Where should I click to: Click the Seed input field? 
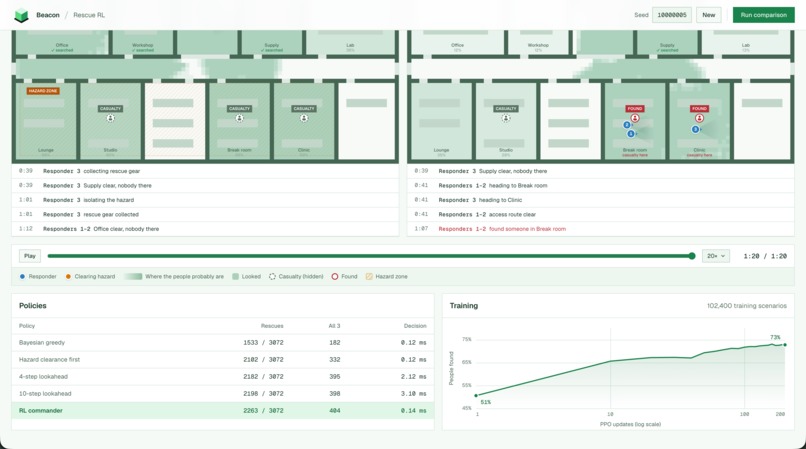[x=672, y=15]
